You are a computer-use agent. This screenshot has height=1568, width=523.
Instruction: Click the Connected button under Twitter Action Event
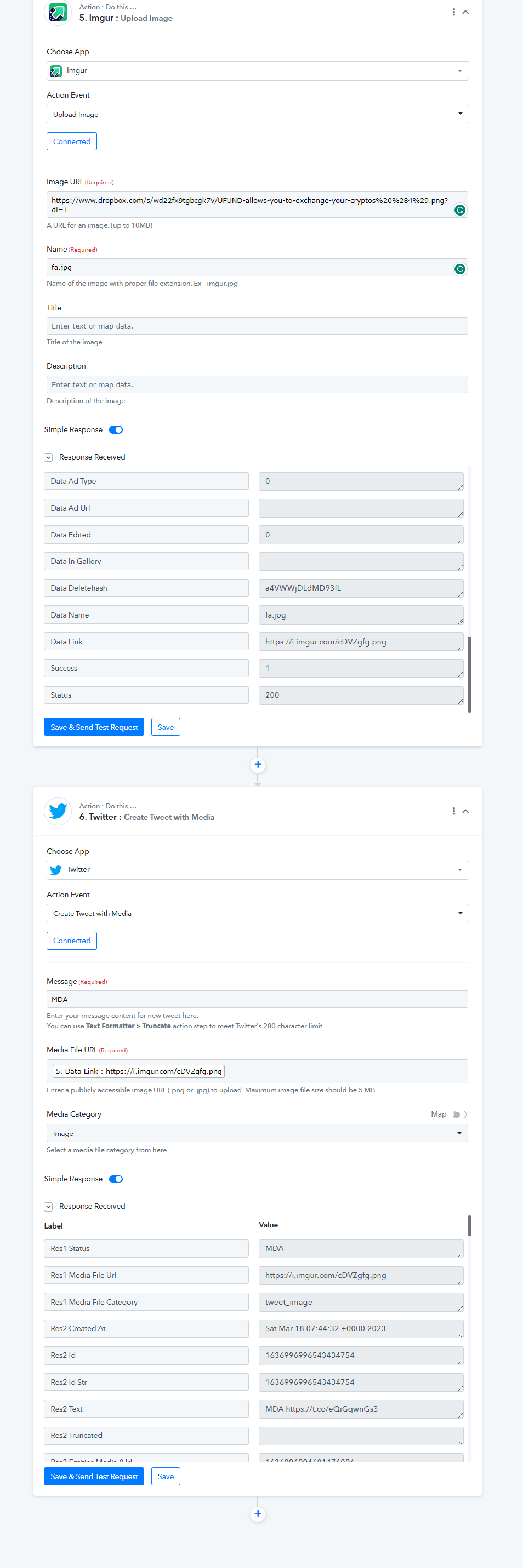pos(72,941)
